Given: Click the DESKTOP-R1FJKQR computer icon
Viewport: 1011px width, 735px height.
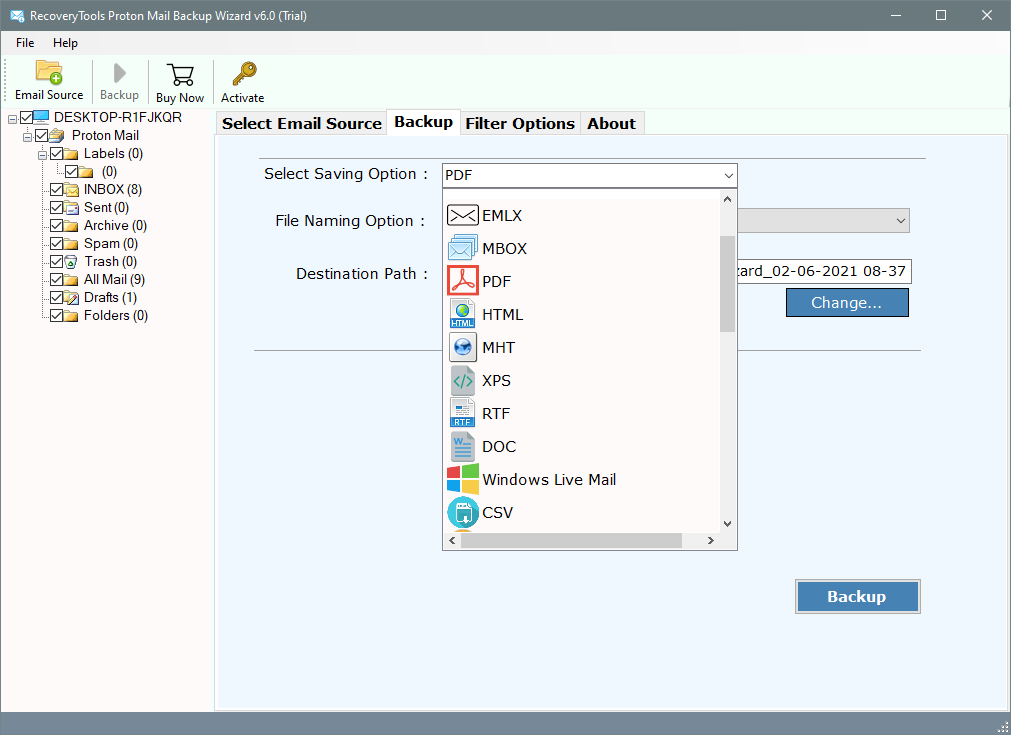Looking at the screenshot, I should coord(41,117).
